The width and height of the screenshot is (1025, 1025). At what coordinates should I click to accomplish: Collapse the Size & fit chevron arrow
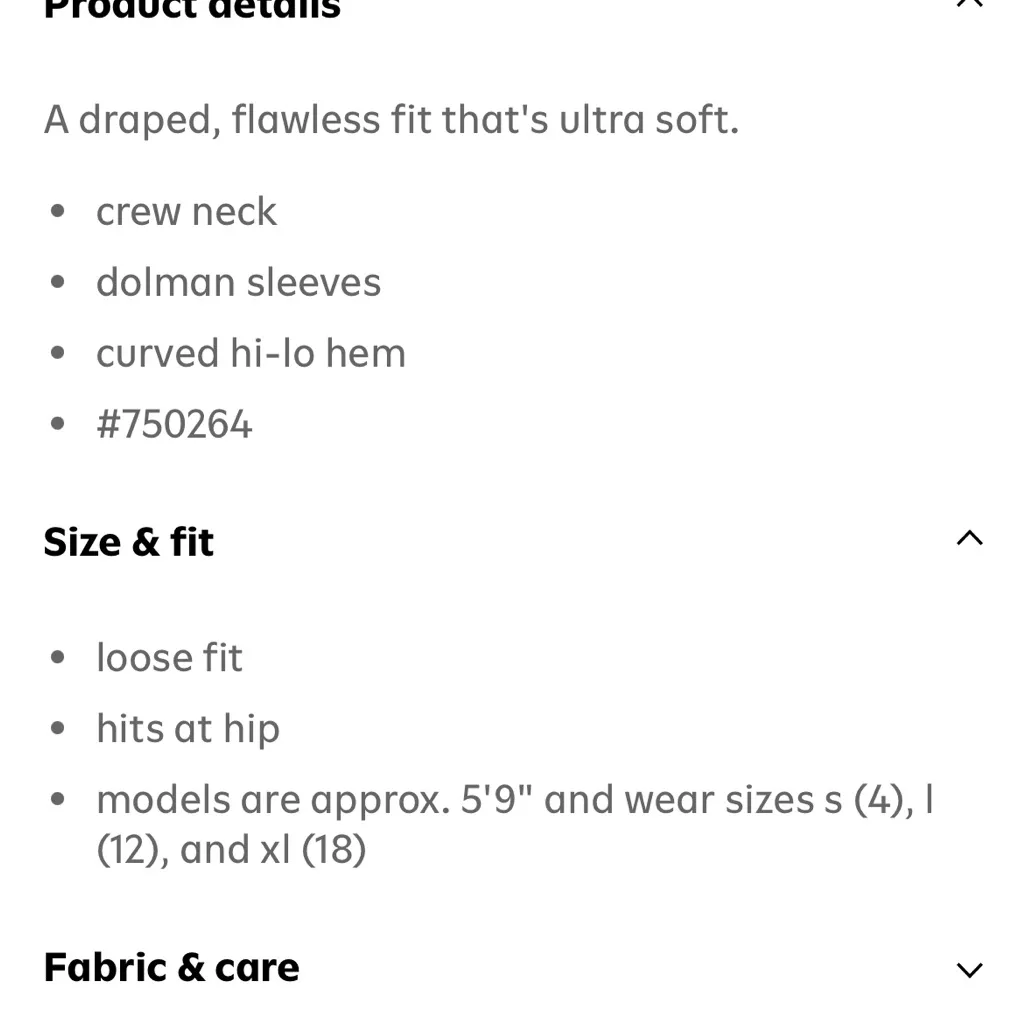pos(969,539)
